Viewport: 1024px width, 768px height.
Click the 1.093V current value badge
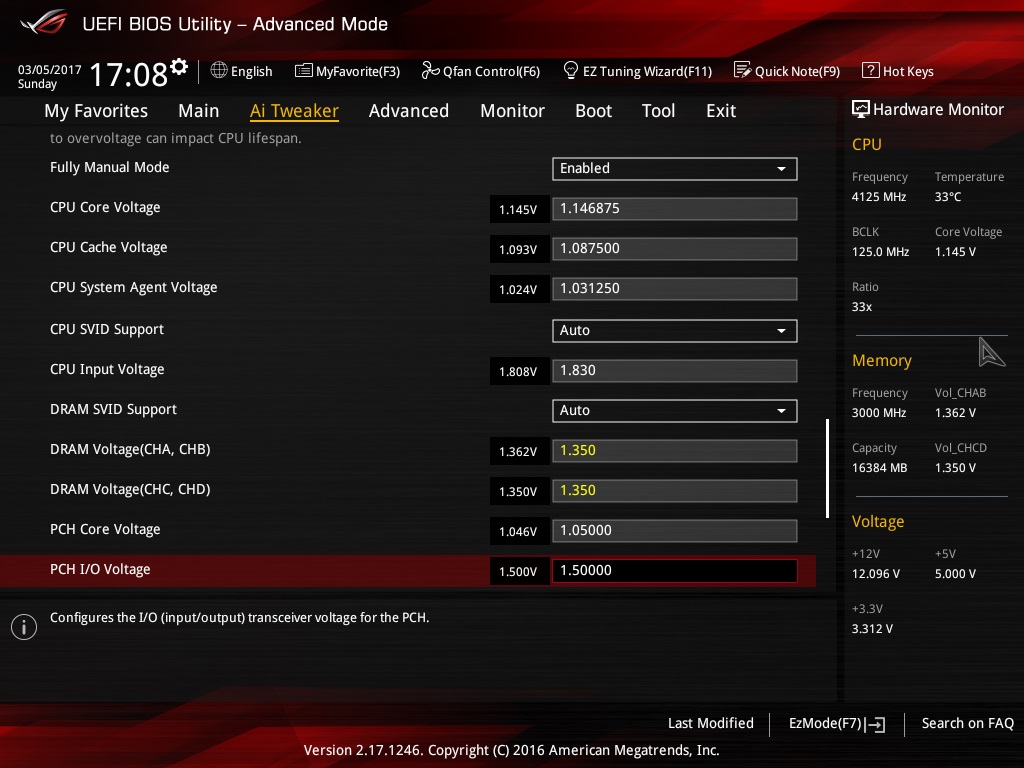click(x=519, y=249)
